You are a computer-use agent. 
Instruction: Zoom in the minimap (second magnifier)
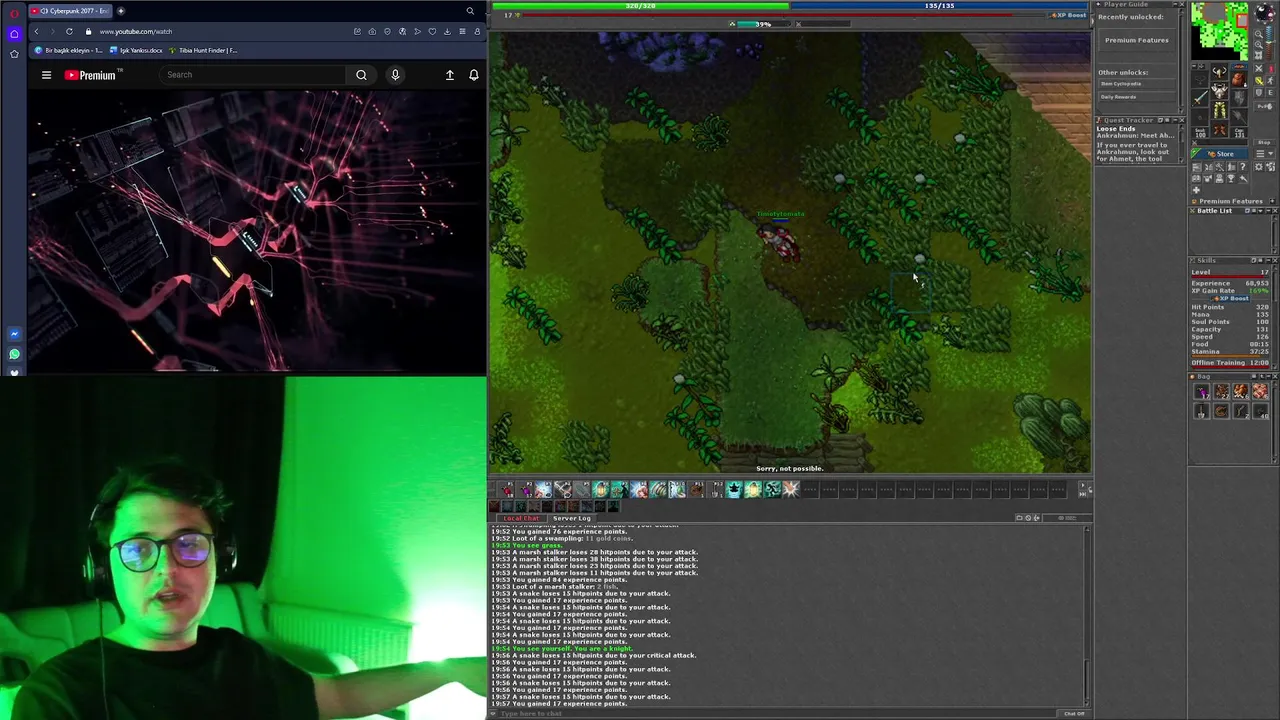pyautogui.click(x=1259, y=44)
